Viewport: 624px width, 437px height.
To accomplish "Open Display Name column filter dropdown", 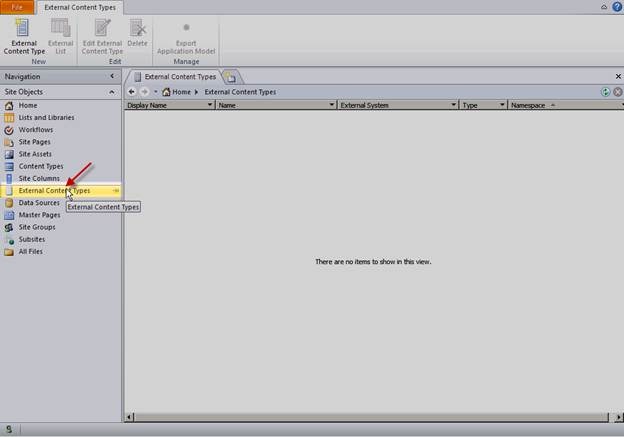I will [210, 105].
